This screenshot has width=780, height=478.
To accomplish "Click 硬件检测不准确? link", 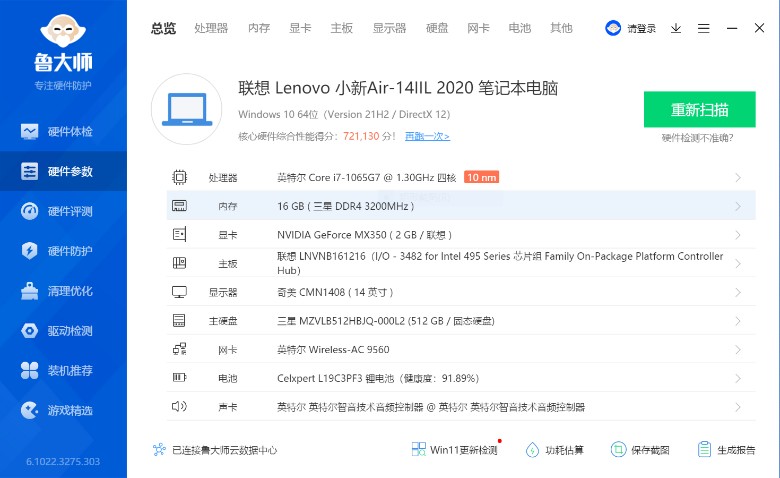I will [697, 138].
